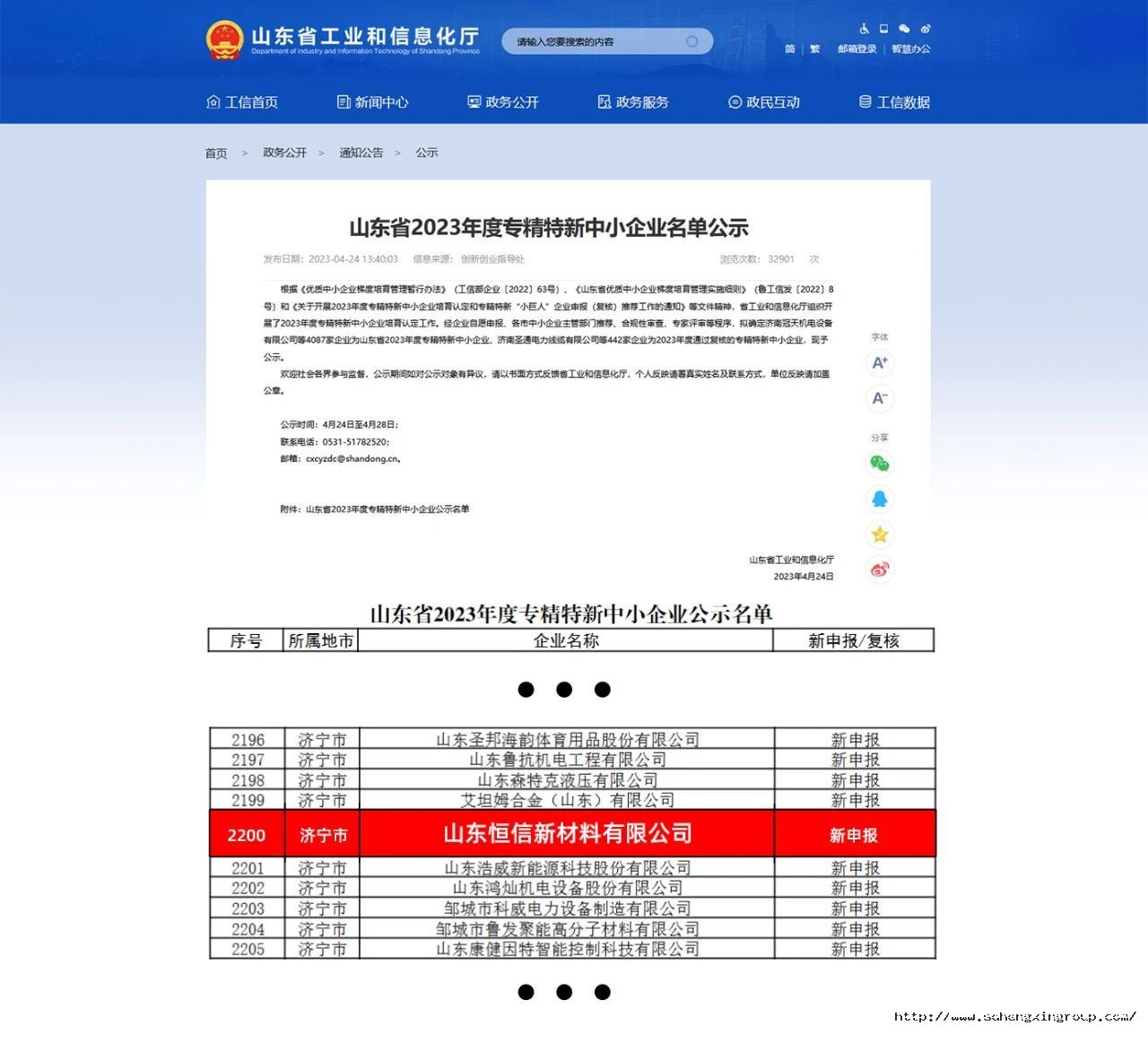The width and height of the screenshot is (1148, 1043).
Task: Click the search magnifier icon
Action: click(x=692, y=41)
